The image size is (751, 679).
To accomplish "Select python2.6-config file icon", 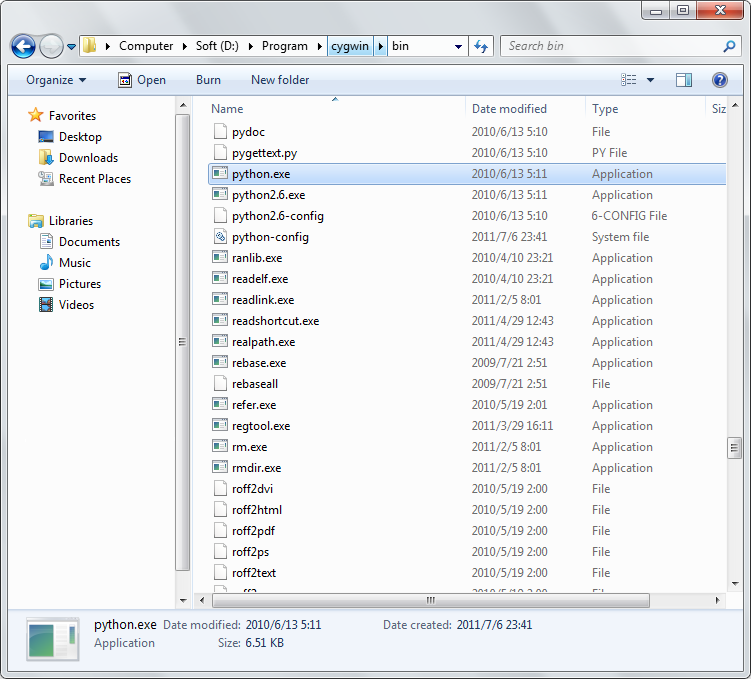I will [220, 215].
